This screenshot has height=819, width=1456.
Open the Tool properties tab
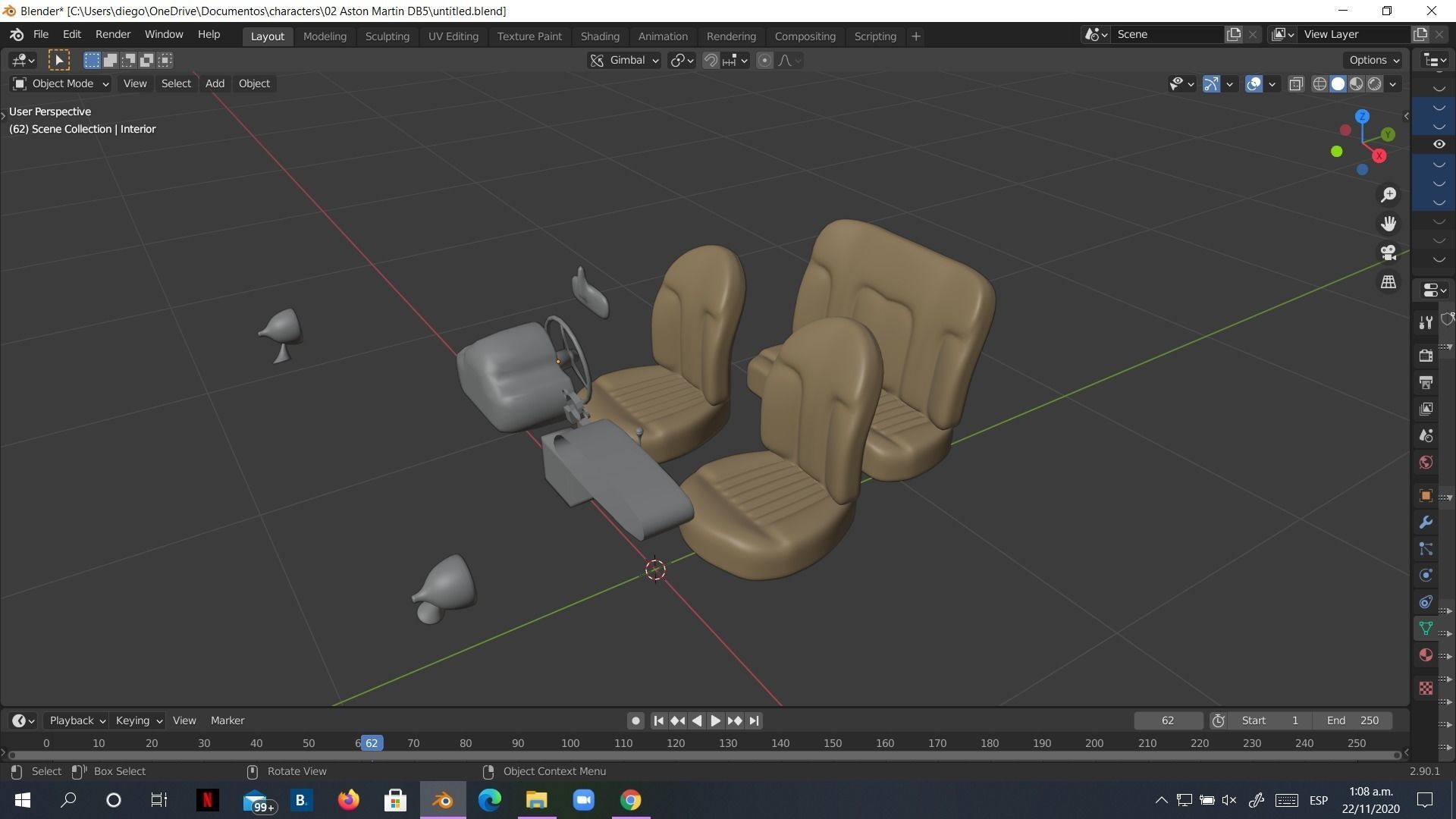[1426, 323]
